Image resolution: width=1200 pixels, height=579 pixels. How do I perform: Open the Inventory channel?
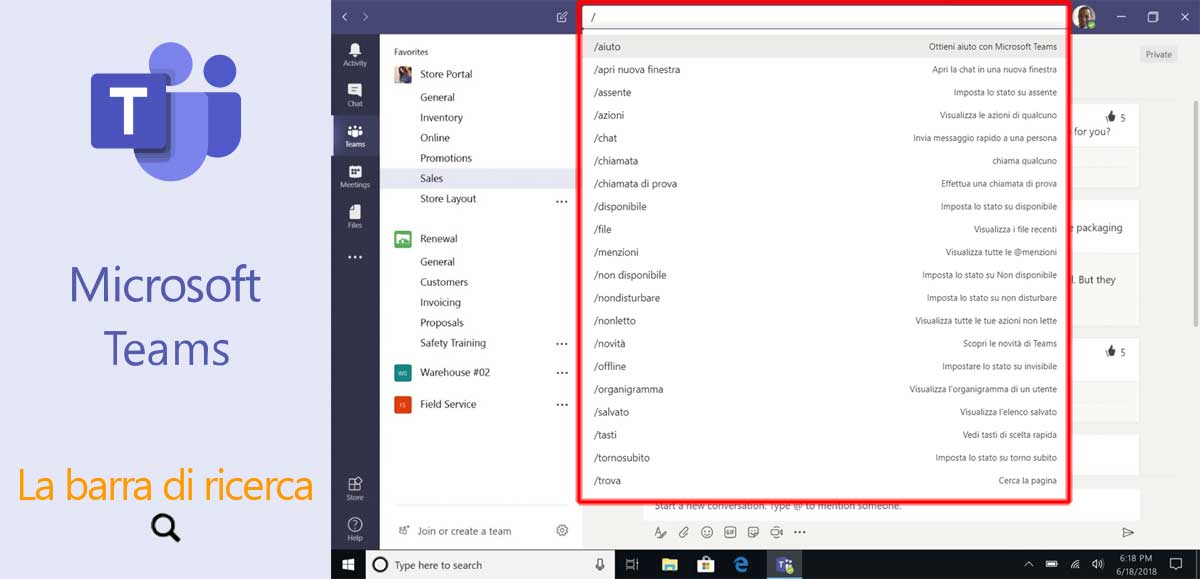[x=441, y=118]
